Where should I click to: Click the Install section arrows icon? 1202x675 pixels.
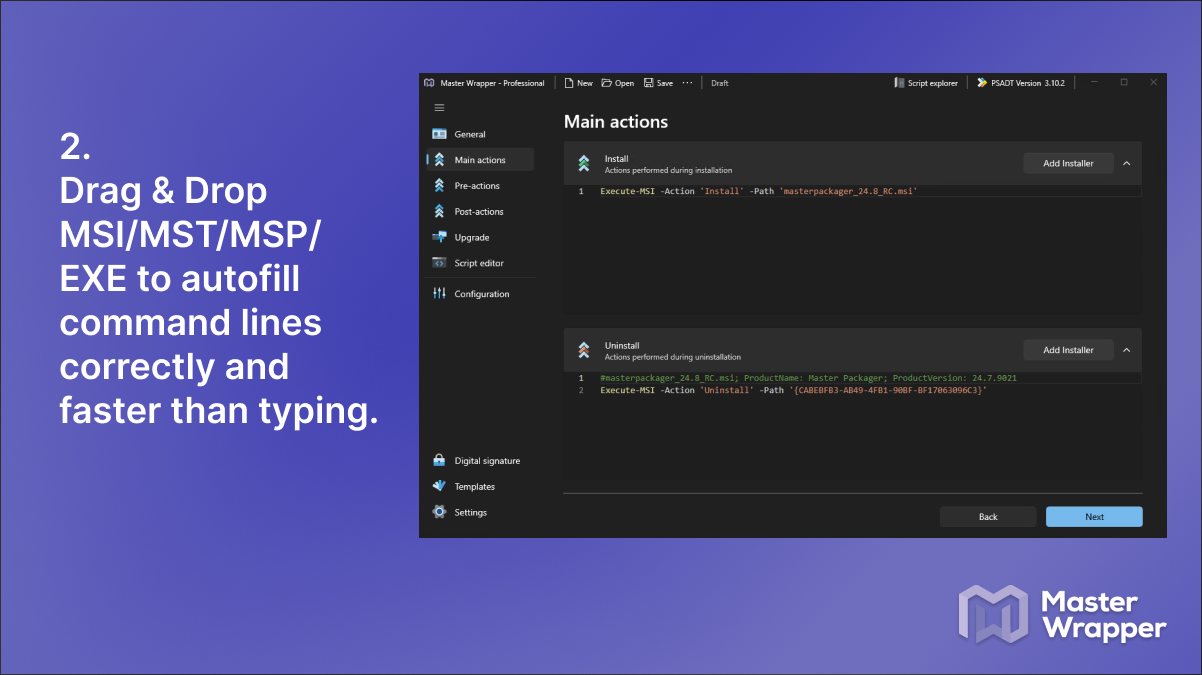click(x=584, y=163)
